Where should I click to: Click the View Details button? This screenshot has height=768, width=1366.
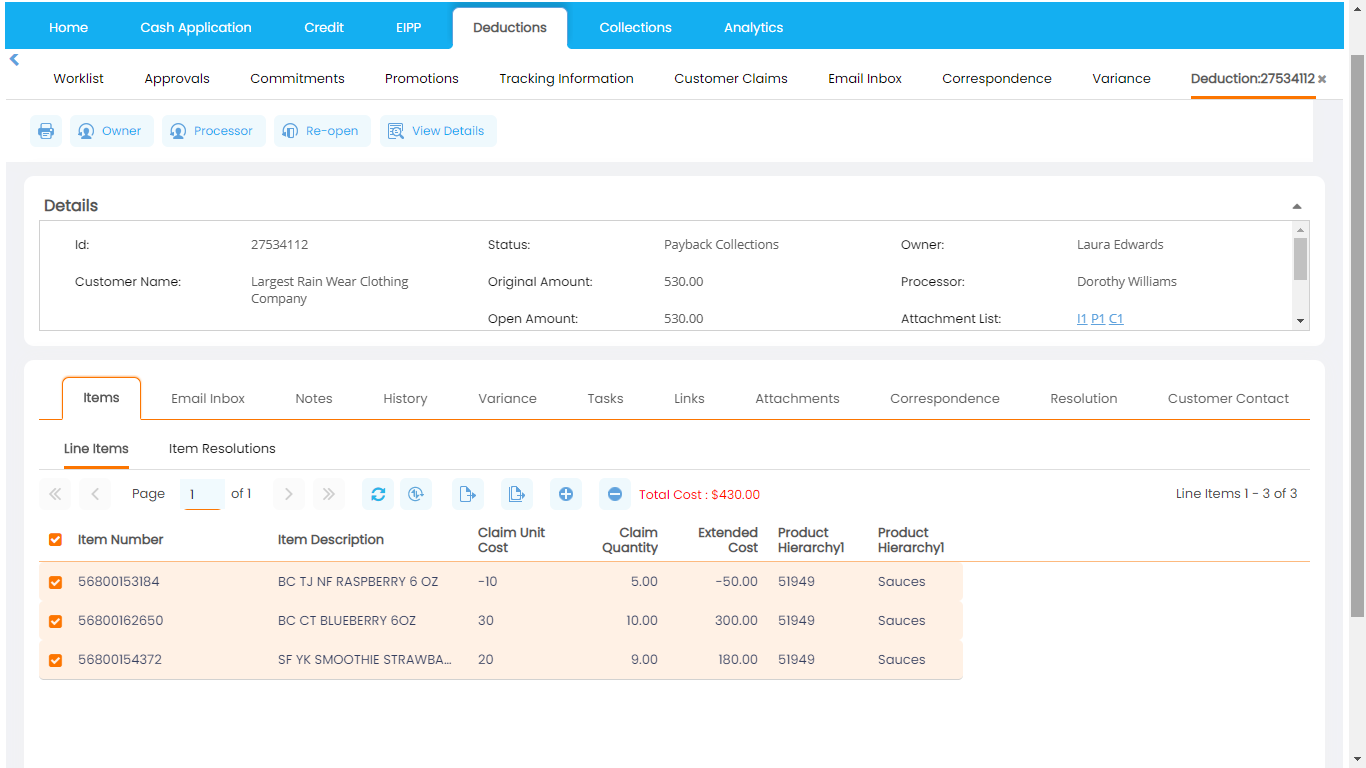[438, 130]
